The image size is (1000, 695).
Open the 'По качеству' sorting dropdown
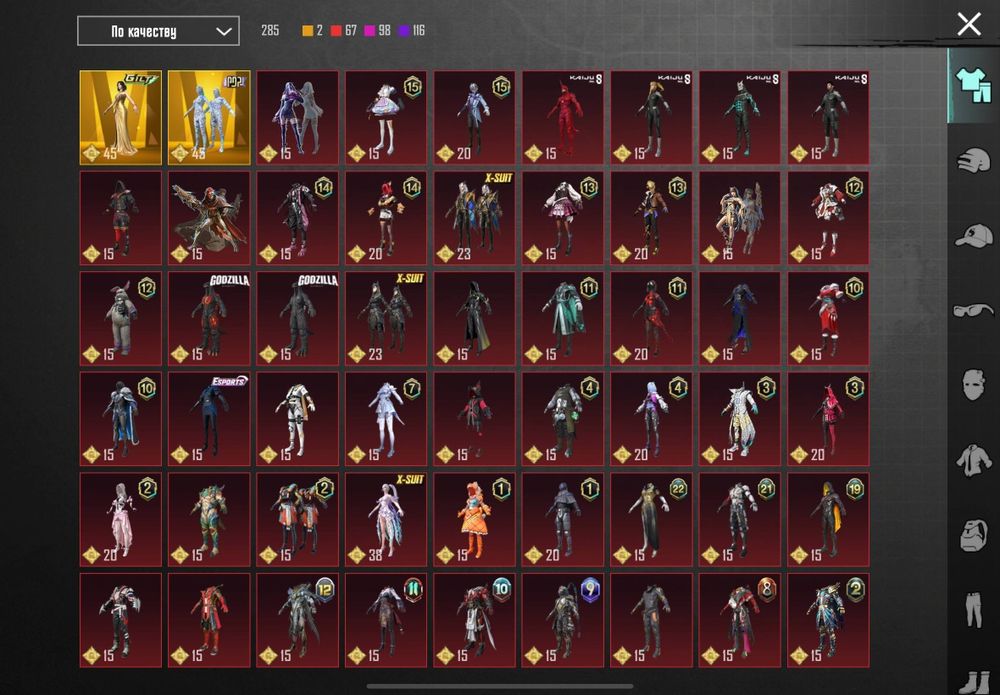pos(158,31)
